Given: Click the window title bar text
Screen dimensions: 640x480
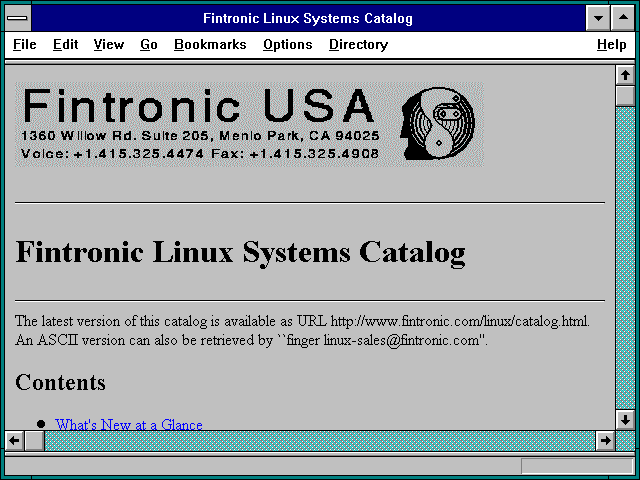Looking at the screenshot, I should click(308, 18).
